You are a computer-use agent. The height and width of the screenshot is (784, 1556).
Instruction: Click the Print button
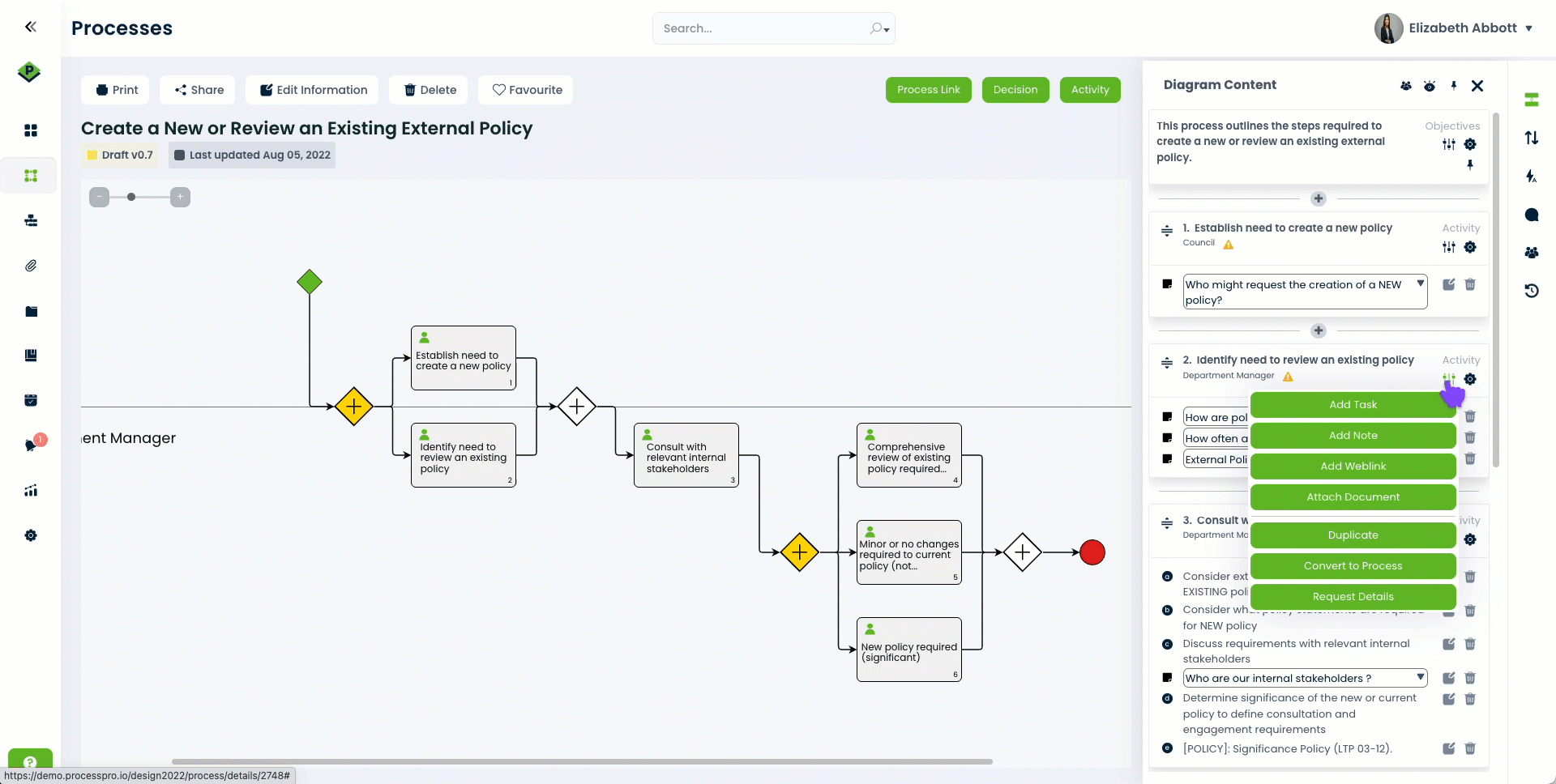tap(117, 90)
